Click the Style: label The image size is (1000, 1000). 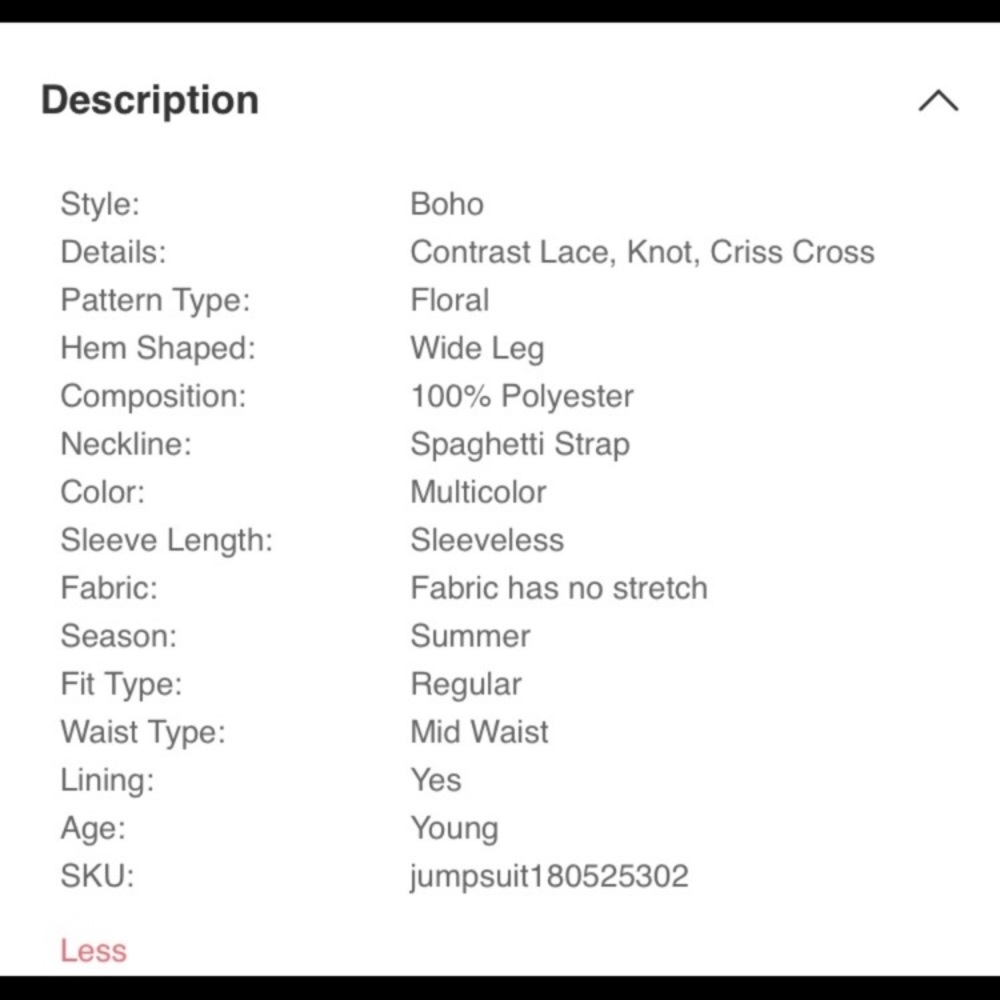tap(100, 204)
